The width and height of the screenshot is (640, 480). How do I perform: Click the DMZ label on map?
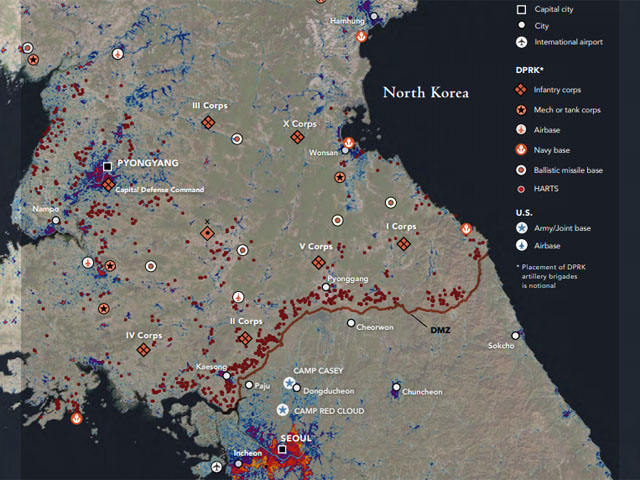[x=441, y=329]
